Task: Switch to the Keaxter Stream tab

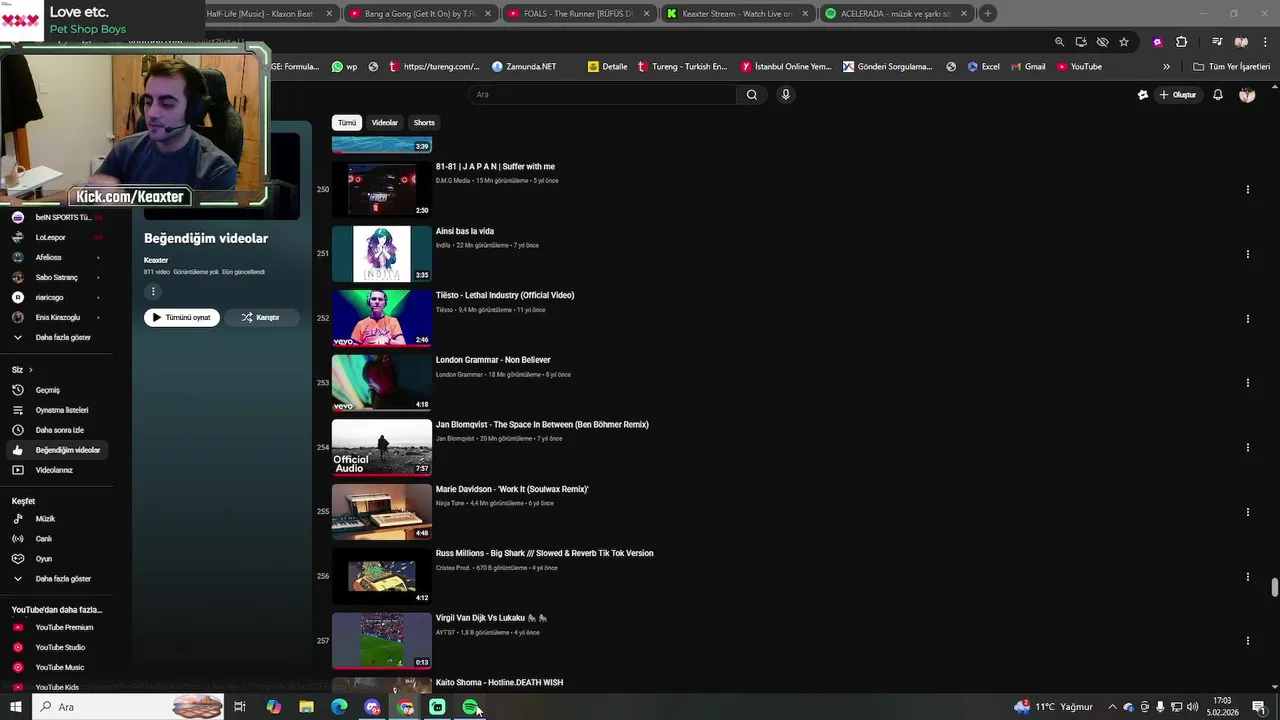Action: (x=737, y=14)
